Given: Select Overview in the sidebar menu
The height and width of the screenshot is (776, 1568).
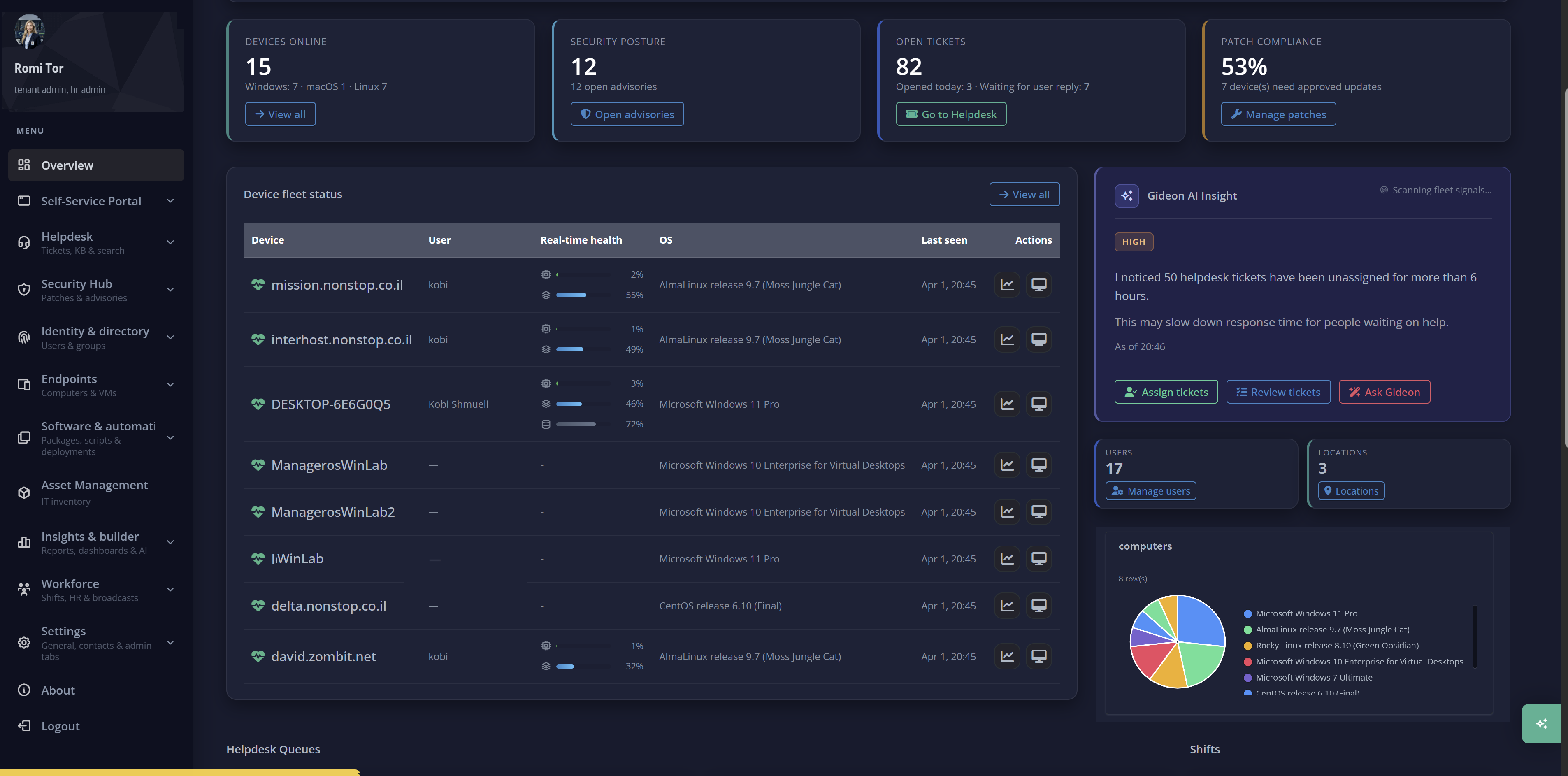Looking at the screenshot, I should coord(67,165).
